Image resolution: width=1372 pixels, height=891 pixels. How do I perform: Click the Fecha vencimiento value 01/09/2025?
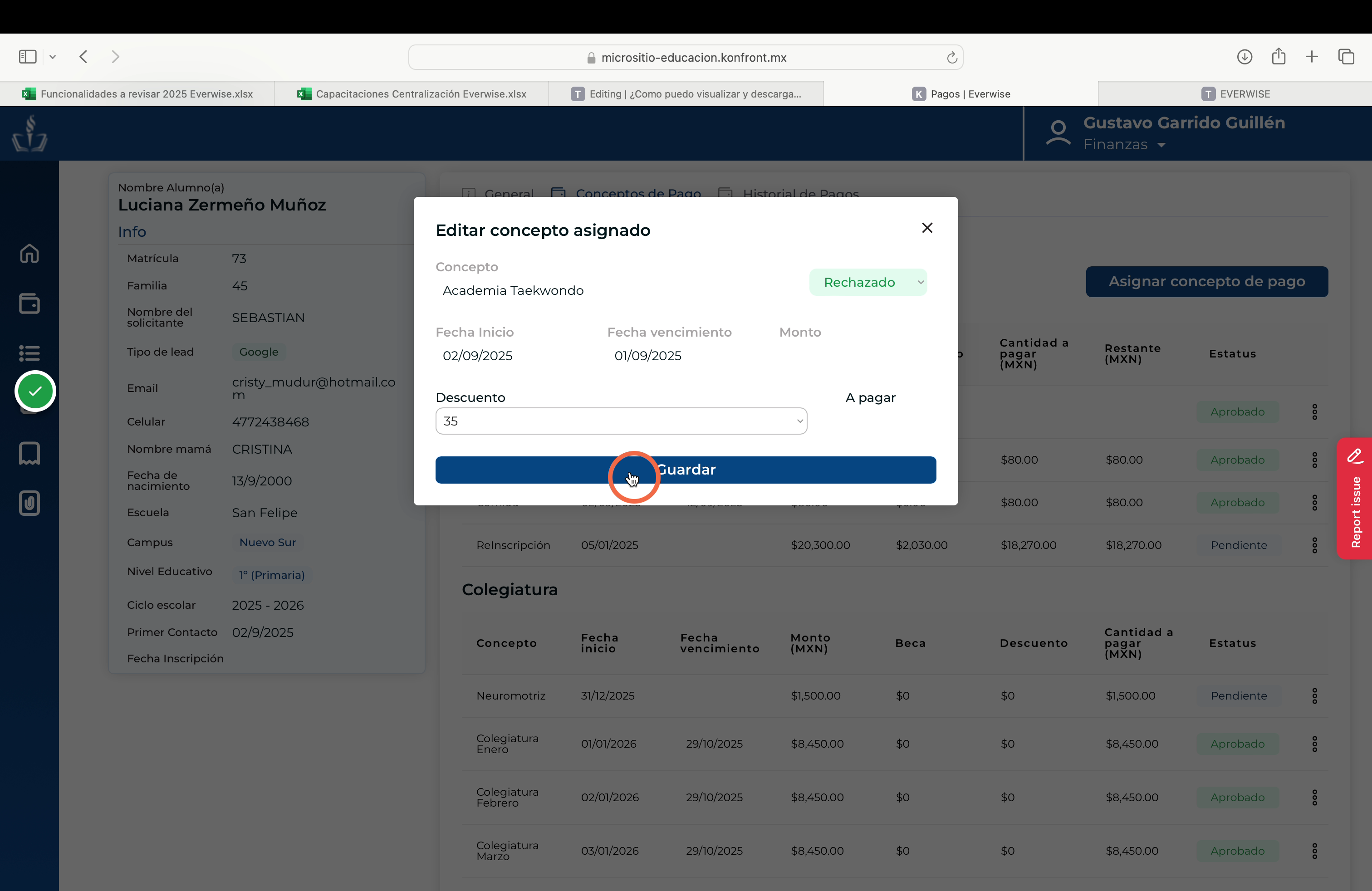(x=647, y=356)
